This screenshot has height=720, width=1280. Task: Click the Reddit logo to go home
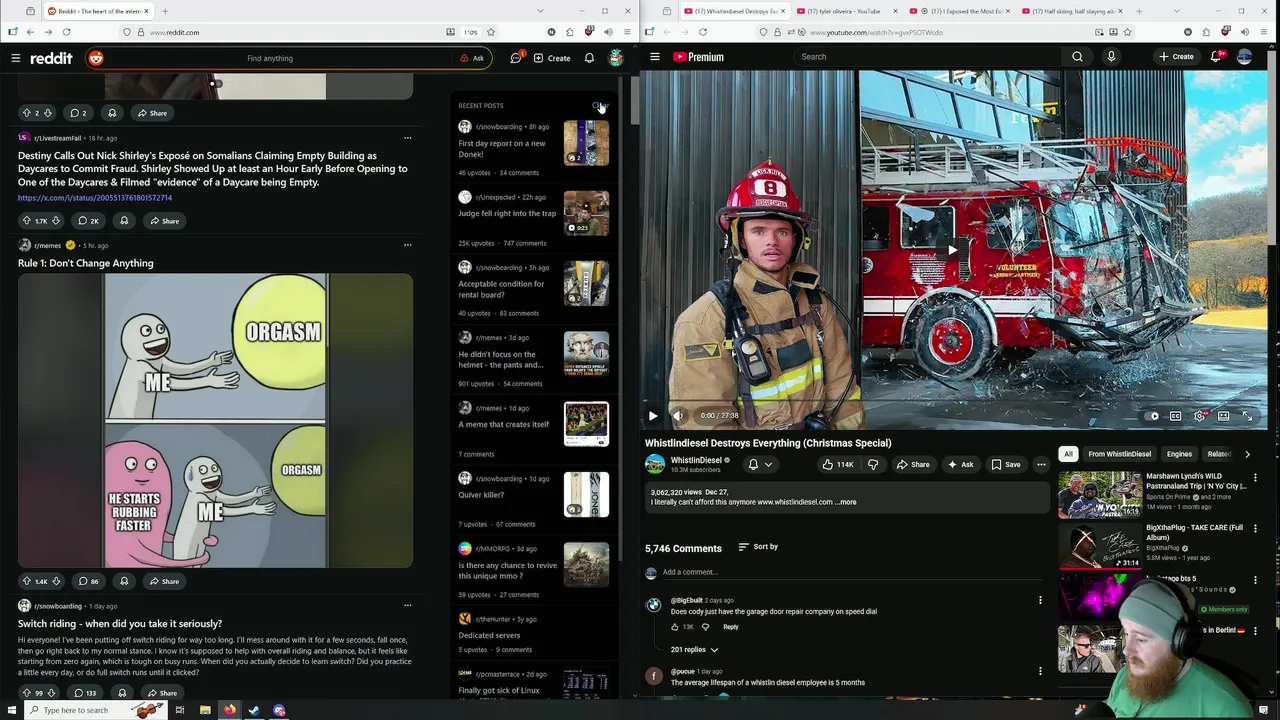(51, 58)
